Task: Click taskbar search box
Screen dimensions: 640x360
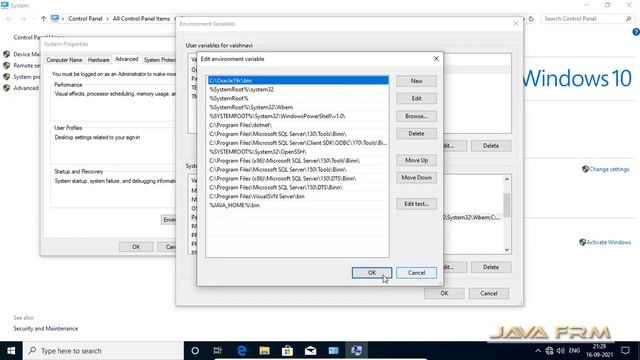Action: click(x=103, y=351)
